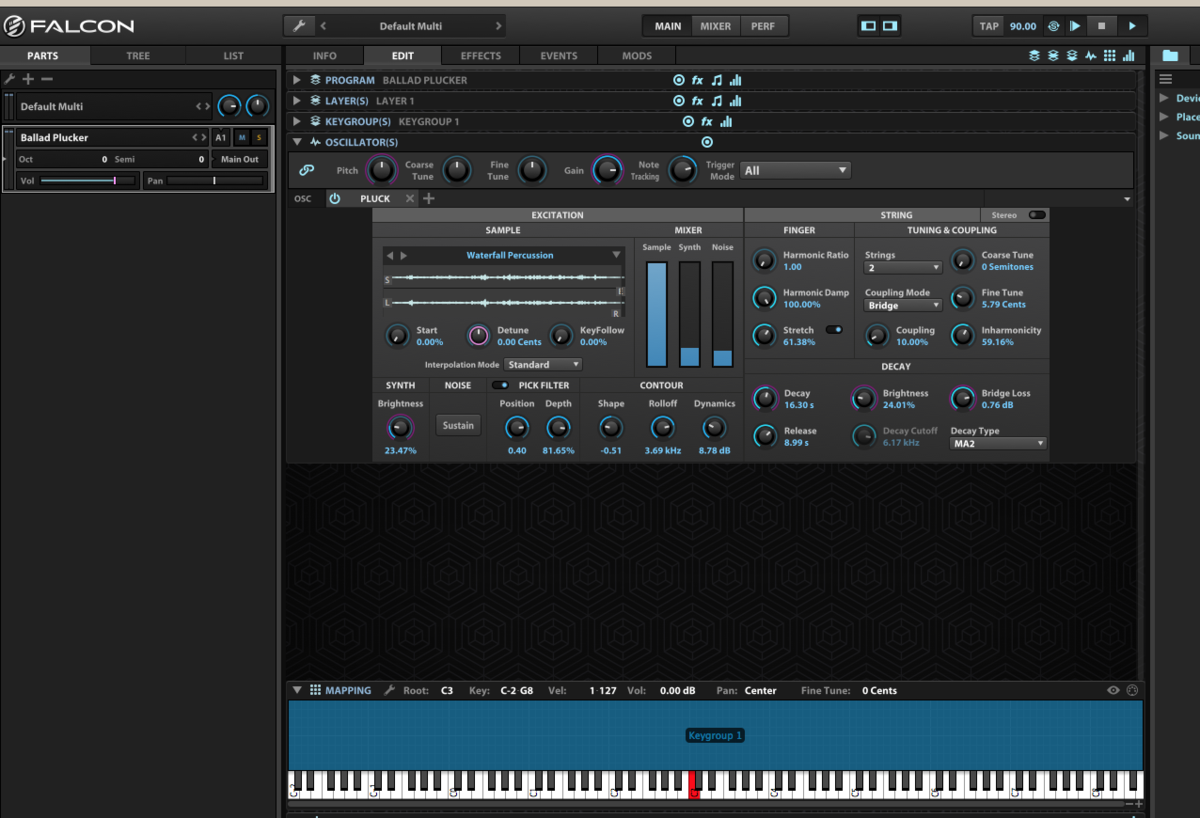Image resolution: width=1200 pixels, height=818 pixels.
Task: Open the Program row's fx effects icon
Action: pos(697,80)
